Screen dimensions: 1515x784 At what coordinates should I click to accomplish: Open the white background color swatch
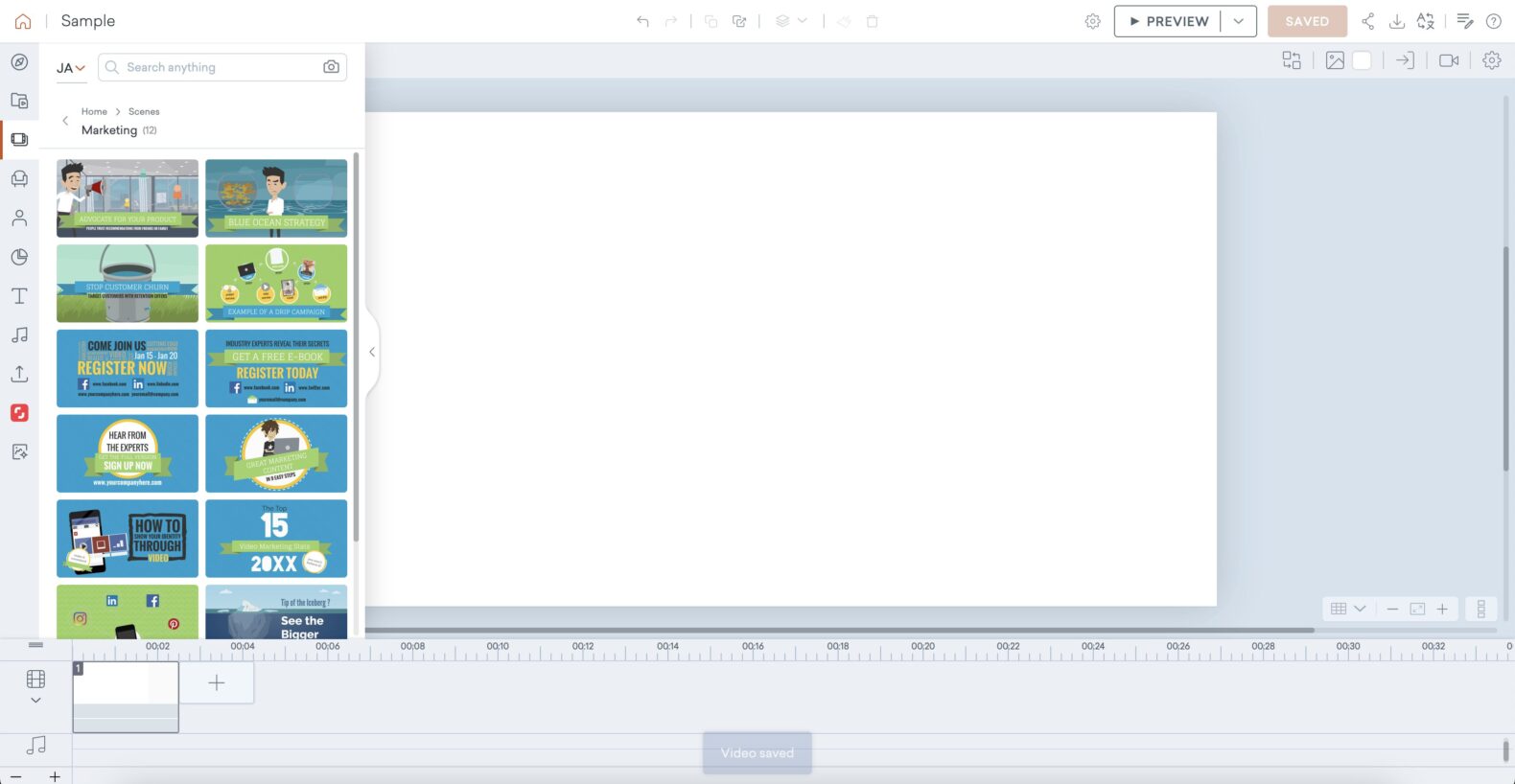[x=1362, y=60]
